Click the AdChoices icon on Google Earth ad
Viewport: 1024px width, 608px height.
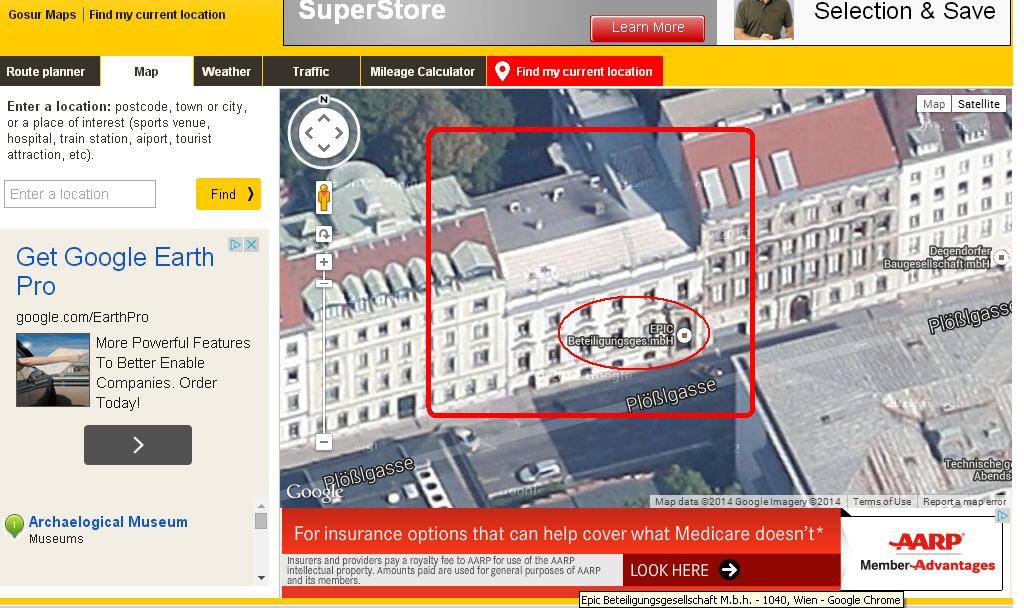coord(236,244)
